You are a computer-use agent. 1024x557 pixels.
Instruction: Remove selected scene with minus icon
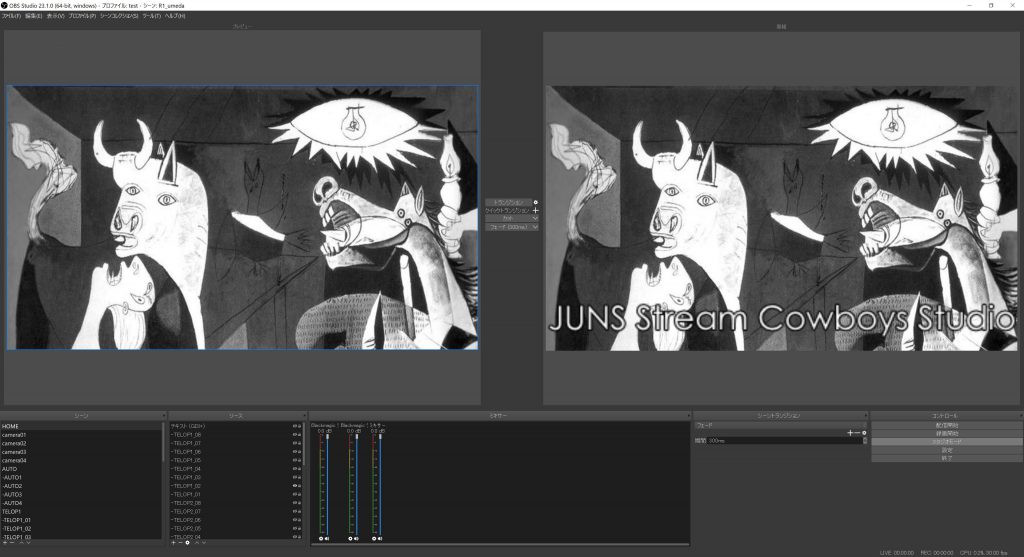click(x=12, y=543)
